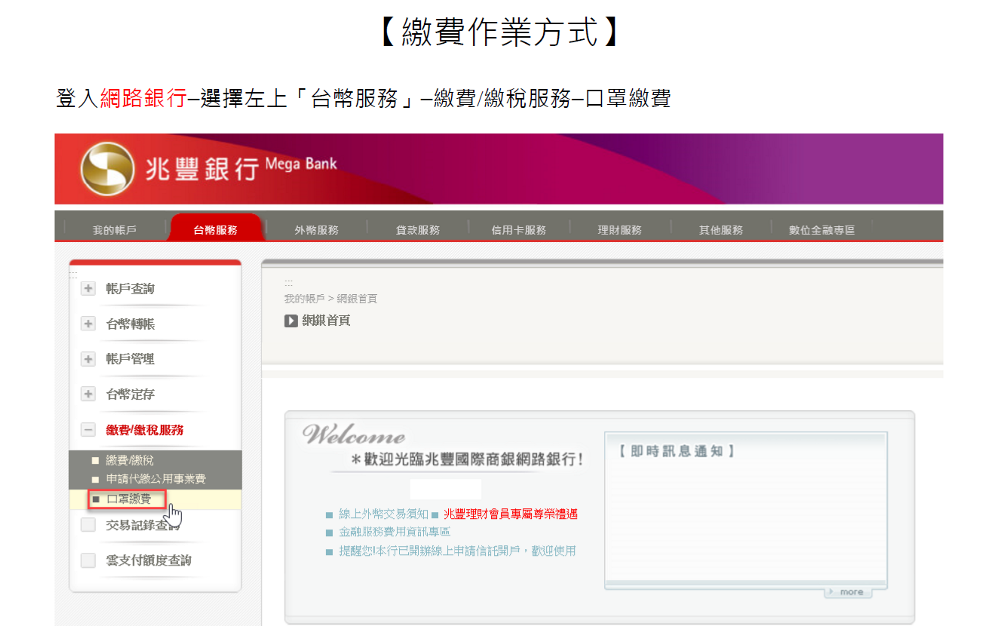Screen dimensions: 1001x626
Task: Open the 數位金融專區 tab
Action: pyautogui.click(x=822, y=230)
